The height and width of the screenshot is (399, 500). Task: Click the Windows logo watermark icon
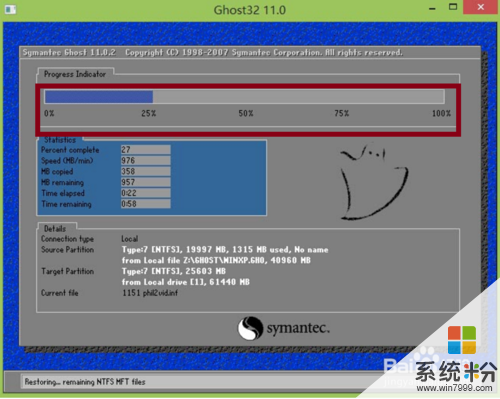pyautogui.click(x=462, y=340)
